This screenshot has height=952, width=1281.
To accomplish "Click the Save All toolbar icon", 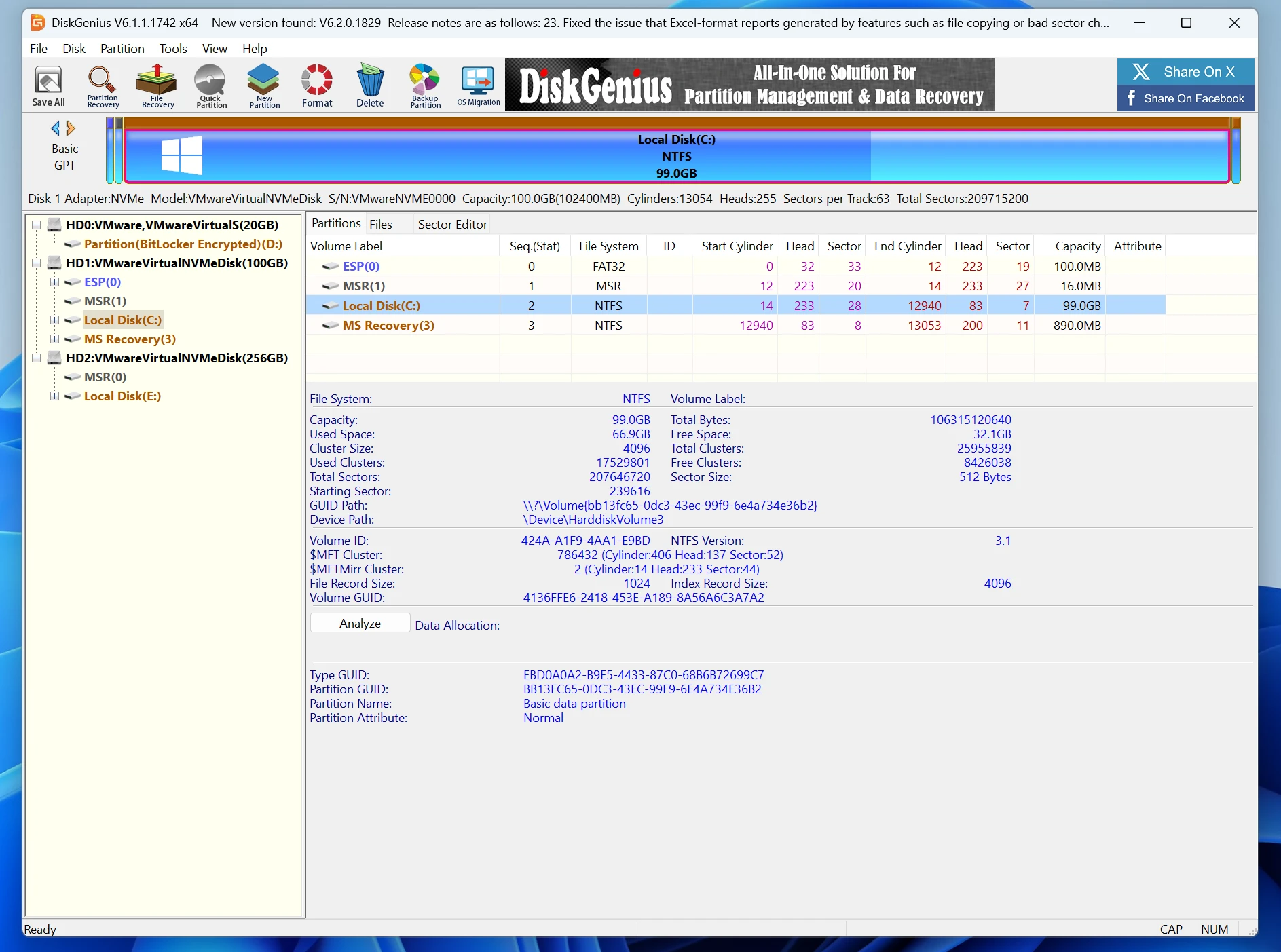I will (x=48, y=85).
